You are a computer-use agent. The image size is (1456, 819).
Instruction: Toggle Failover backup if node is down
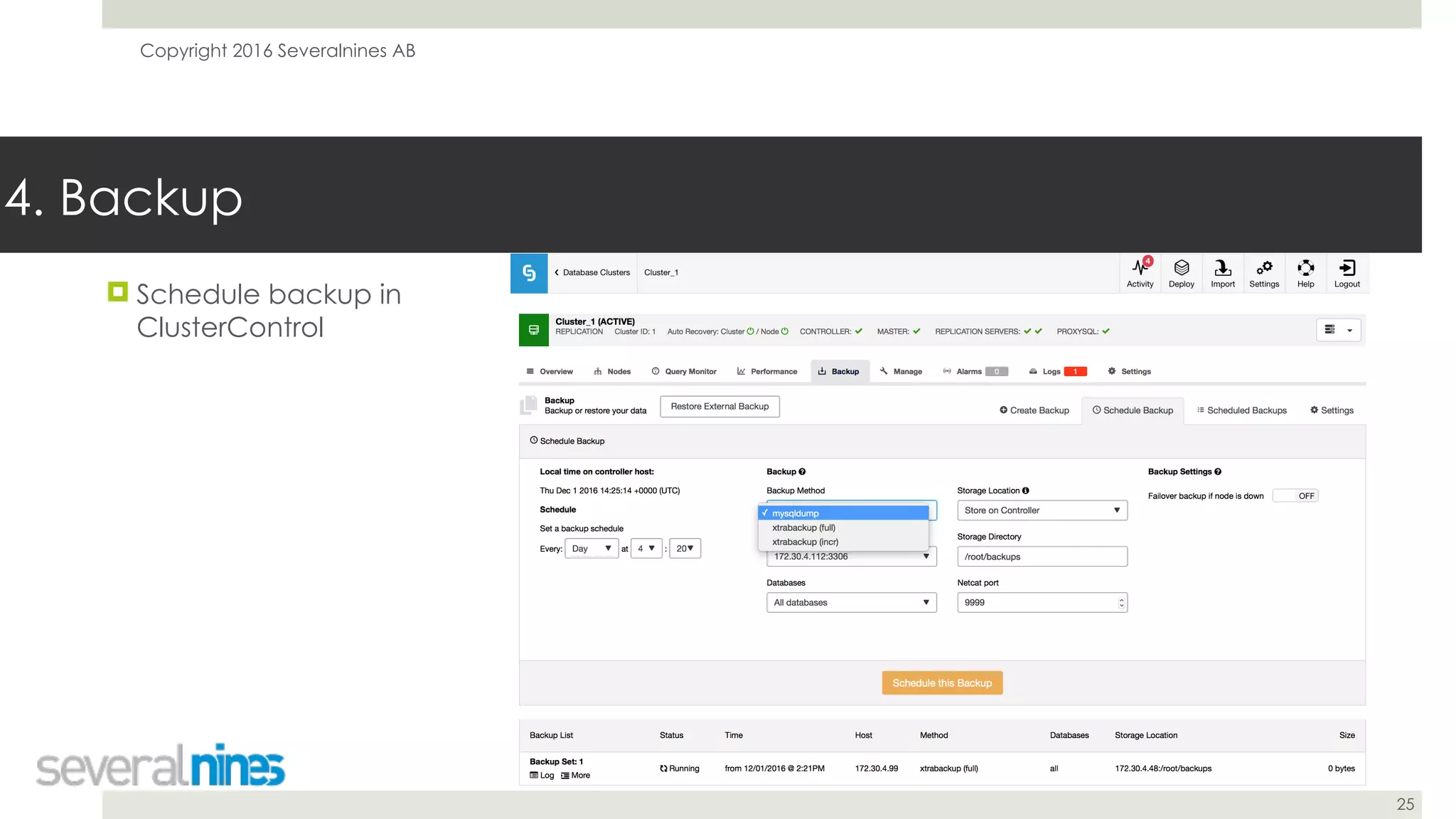click(1295, 496)
